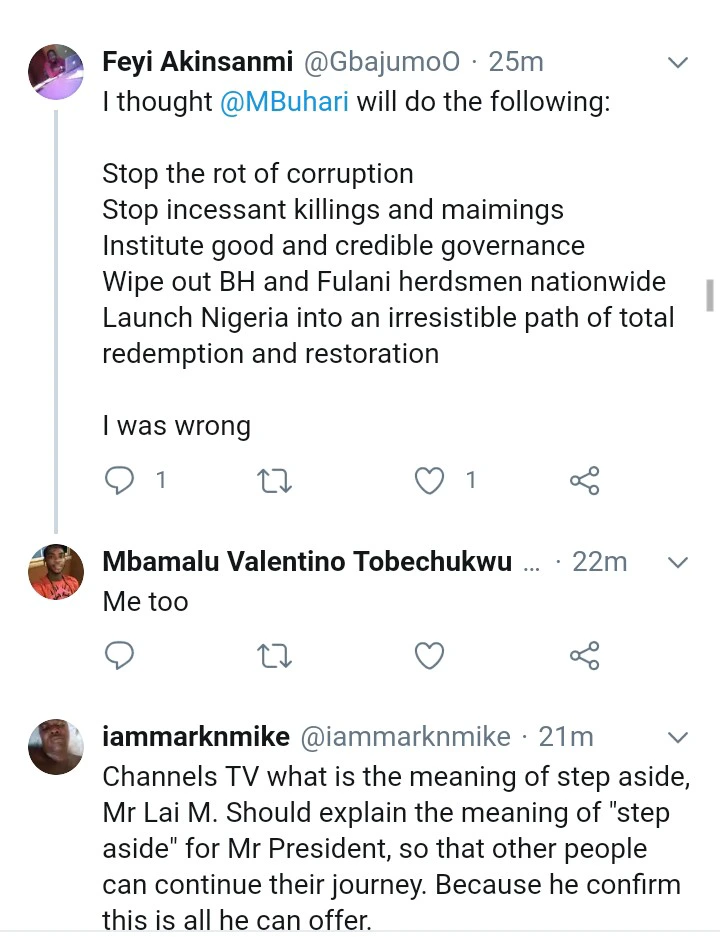Tap iammarknmike's profile avatar

point(56,746)
